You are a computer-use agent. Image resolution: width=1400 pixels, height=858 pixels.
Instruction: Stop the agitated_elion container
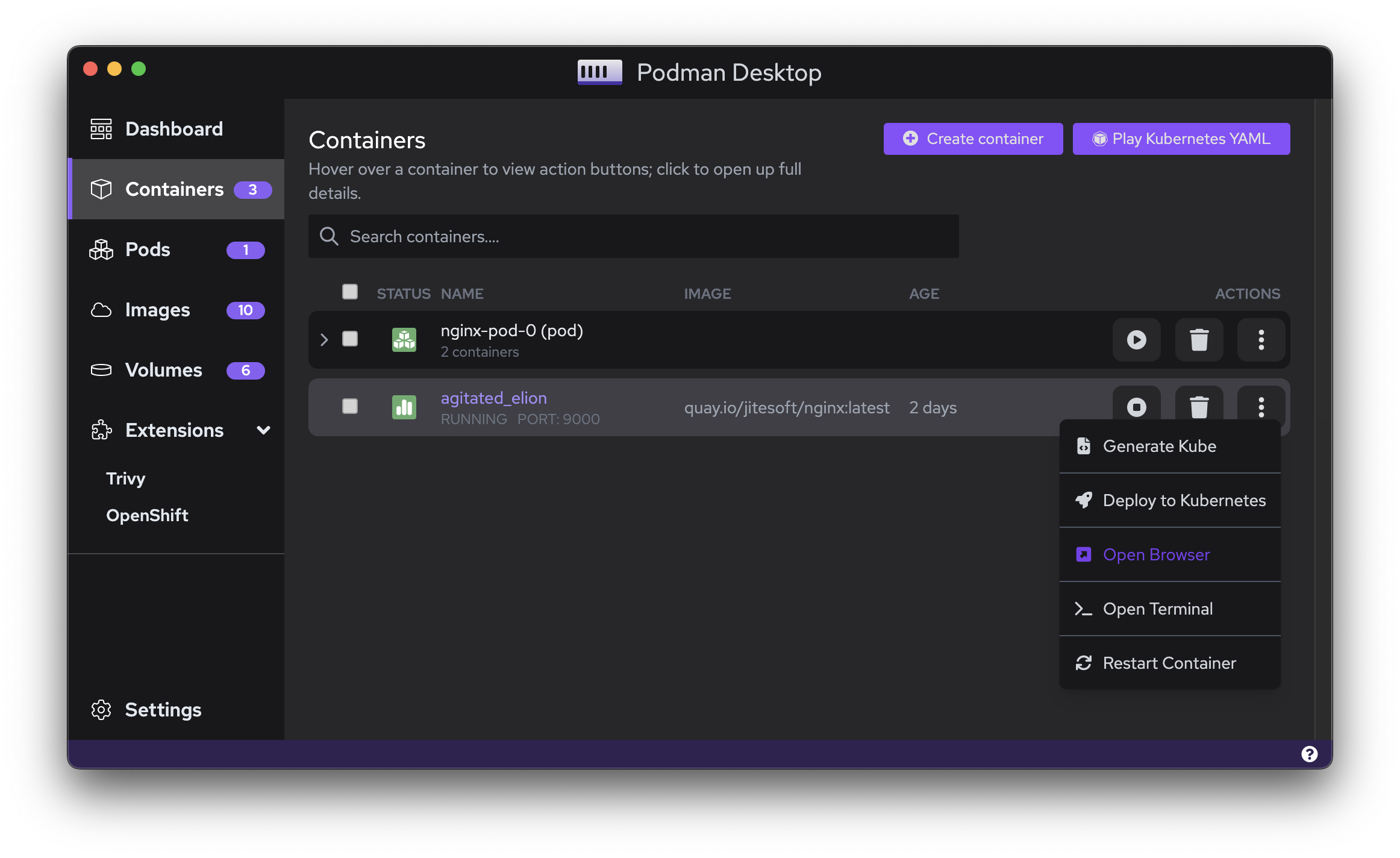[x=1136, y=407]
